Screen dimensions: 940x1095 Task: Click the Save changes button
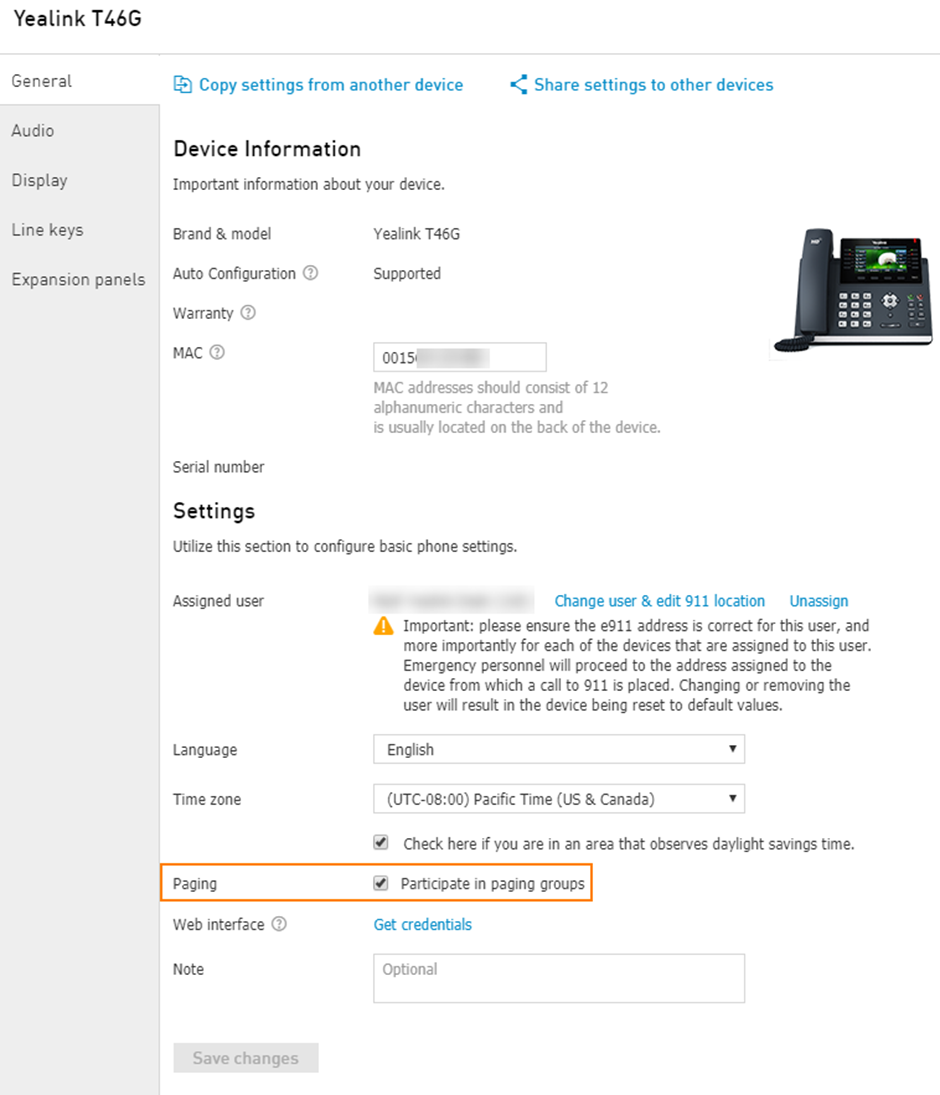coord(246,1058)
